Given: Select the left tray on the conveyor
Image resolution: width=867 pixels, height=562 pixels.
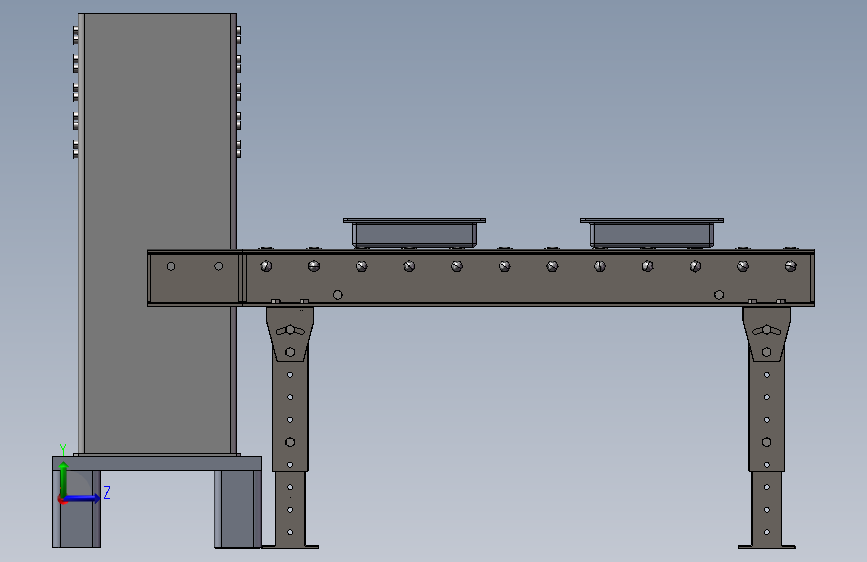Looking at the screenshot, I should (414, 232).
